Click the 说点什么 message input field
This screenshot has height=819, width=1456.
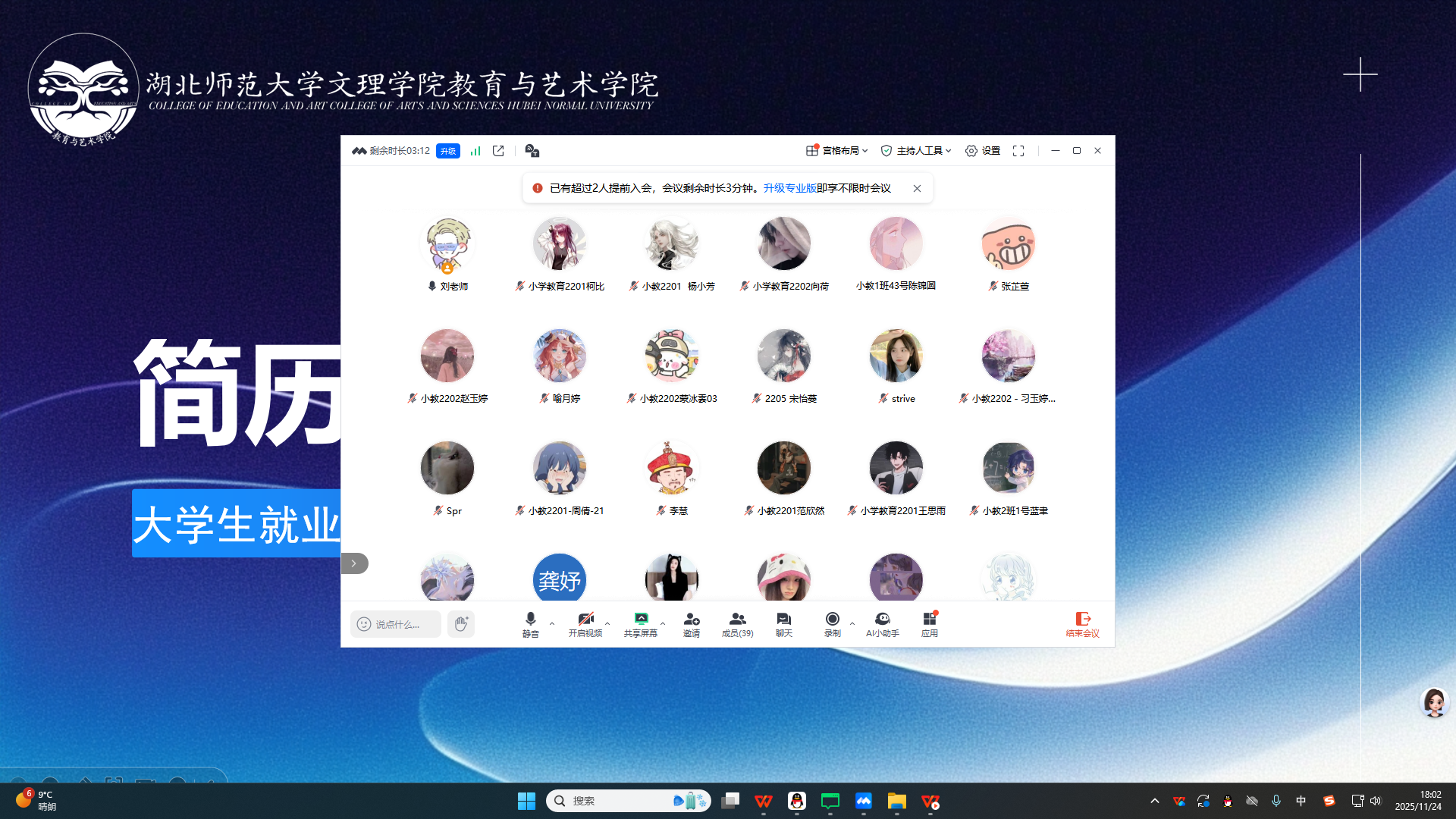click(x=397, y=623)
